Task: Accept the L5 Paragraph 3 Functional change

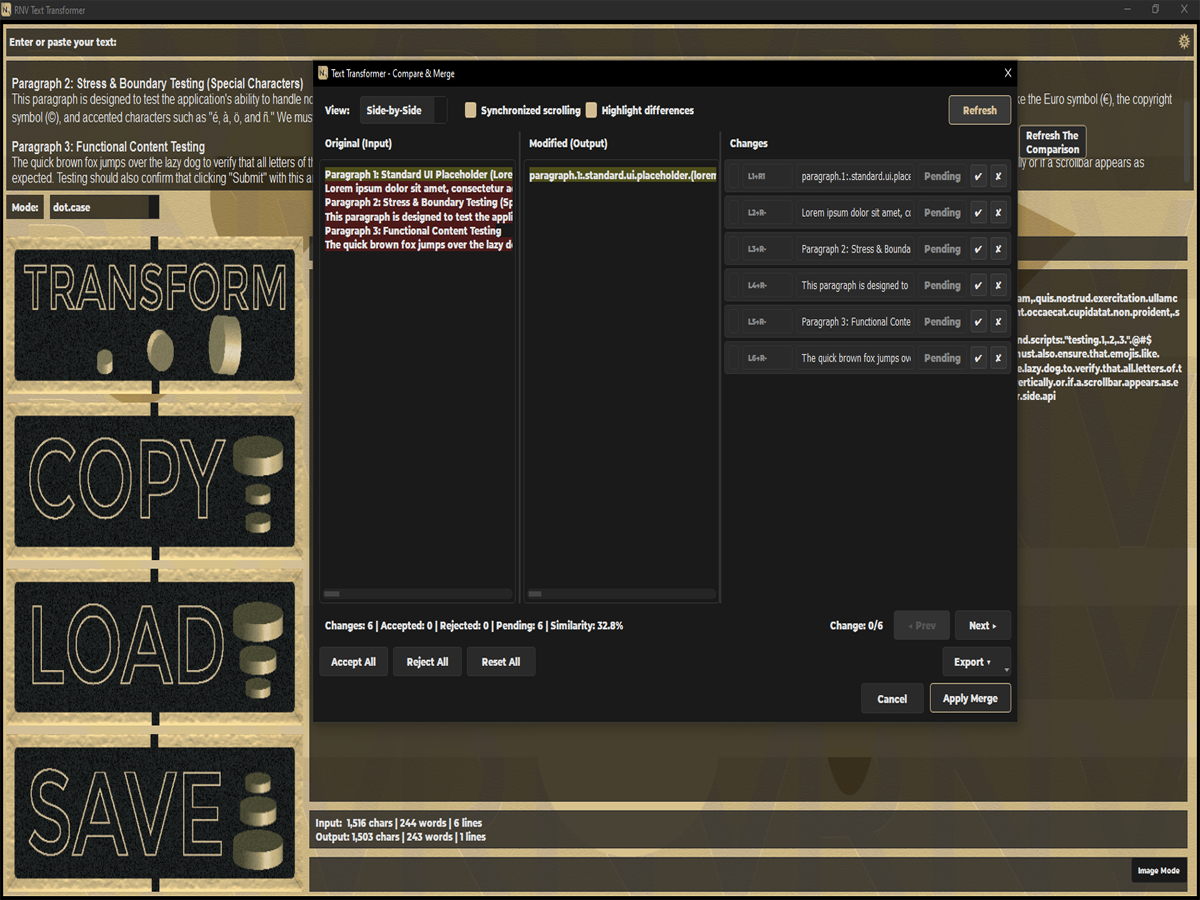Action: tap(978, 322)
